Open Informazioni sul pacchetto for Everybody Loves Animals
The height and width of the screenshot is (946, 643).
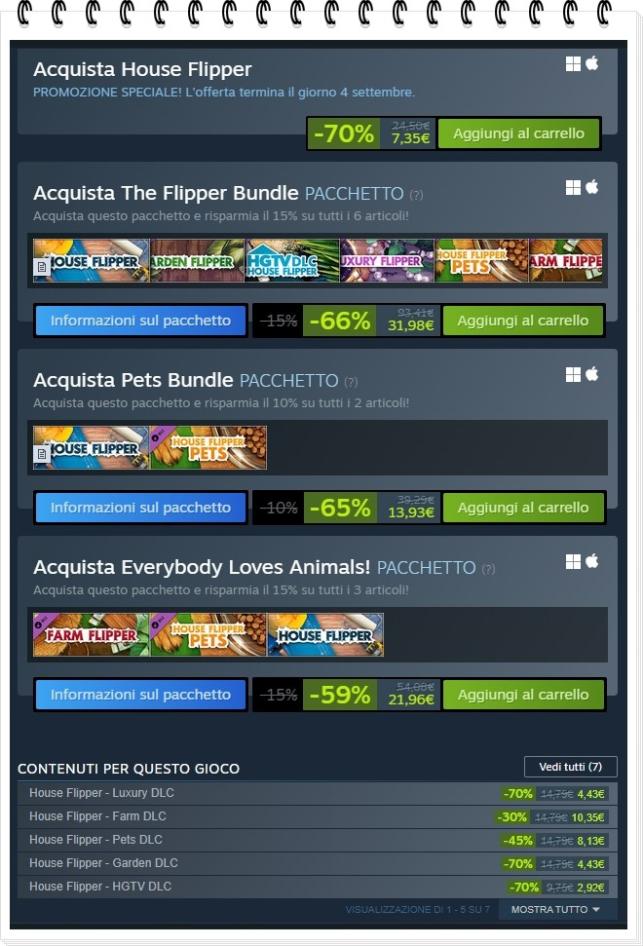141,694
